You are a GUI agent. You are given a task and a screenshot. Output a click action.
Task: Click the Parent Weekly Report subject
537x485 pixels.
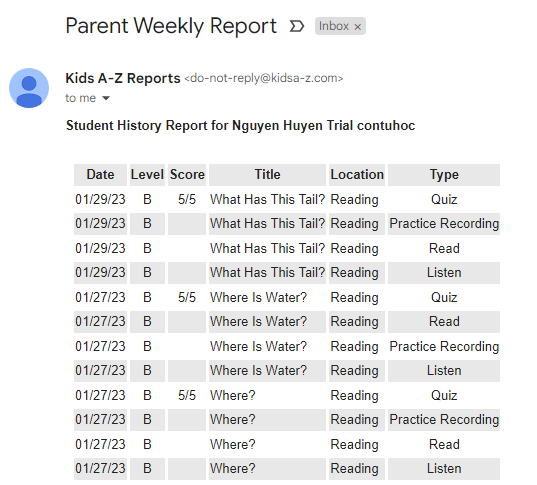[x=171, y=26]
